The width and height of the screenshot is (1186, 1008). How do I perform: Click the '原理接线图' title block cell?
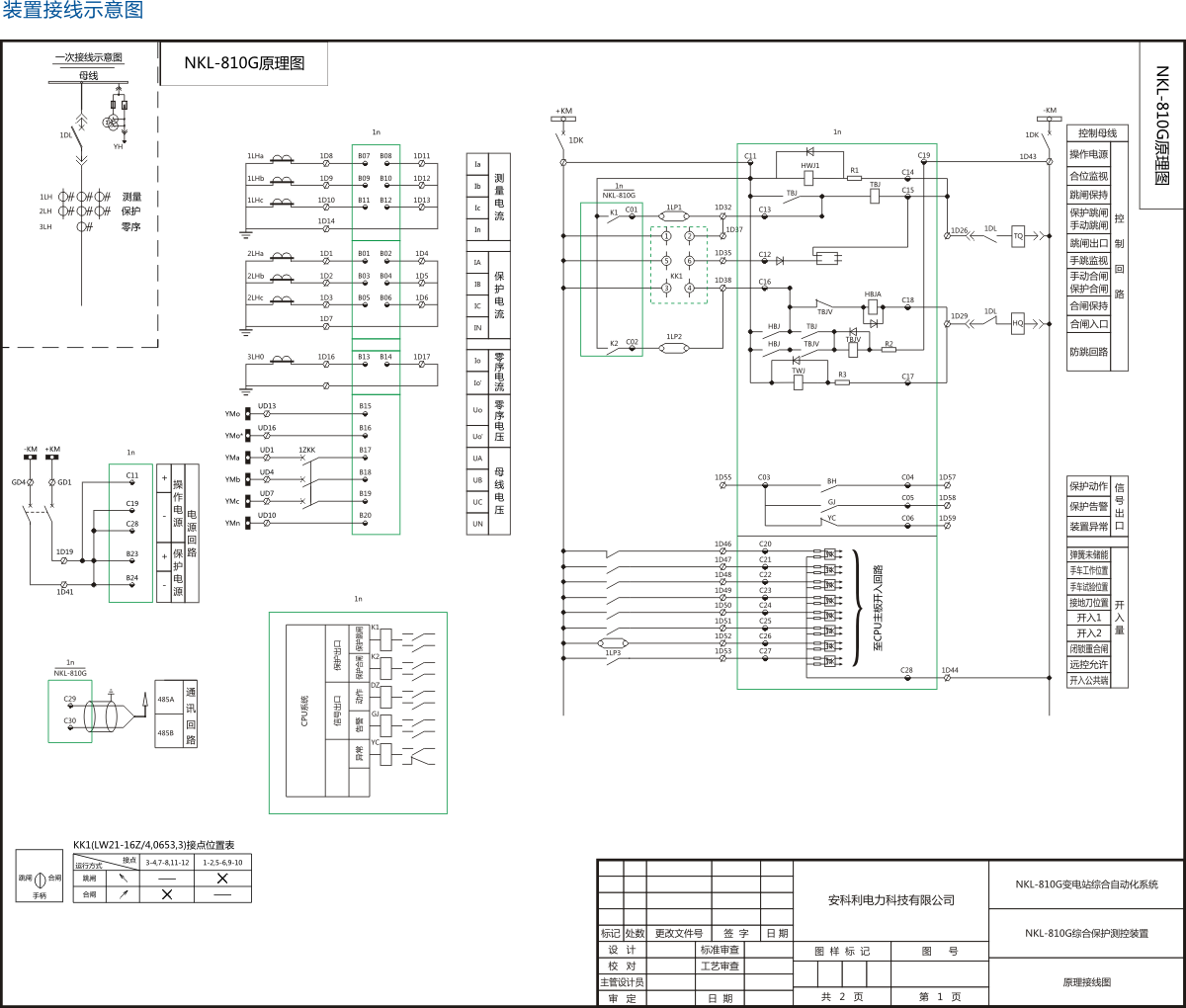point(1086,982)
